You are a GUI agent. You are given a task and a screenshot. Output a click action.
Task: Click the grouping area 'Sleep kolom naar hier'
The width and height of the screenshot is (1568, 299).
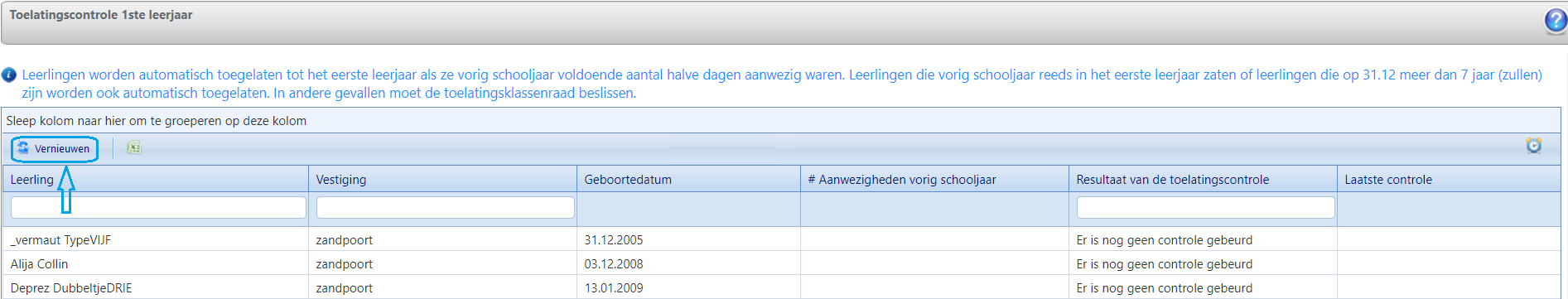coord(781,121)
